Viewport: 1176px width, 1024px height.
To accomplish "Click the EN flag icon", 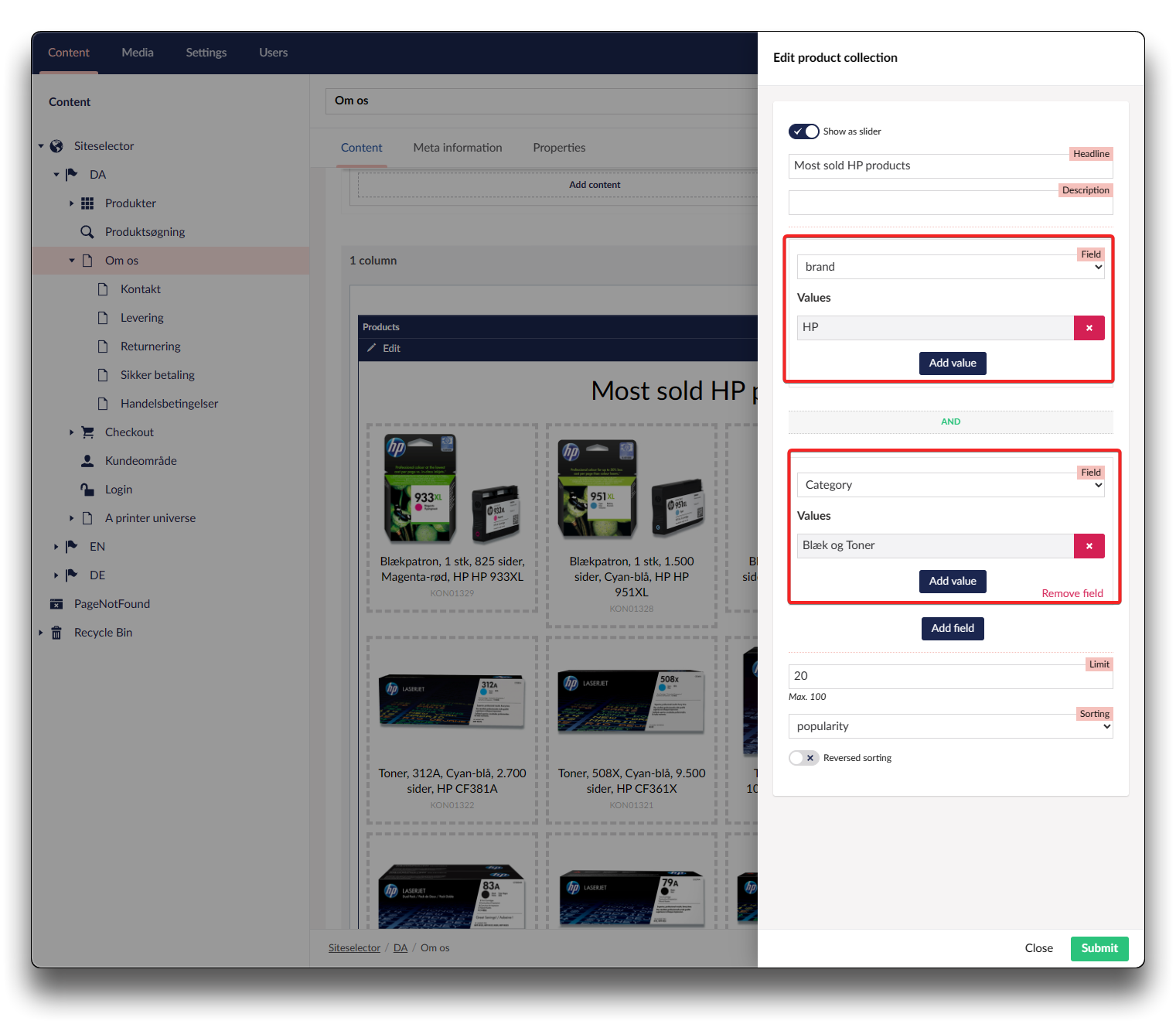I will 72,547.
